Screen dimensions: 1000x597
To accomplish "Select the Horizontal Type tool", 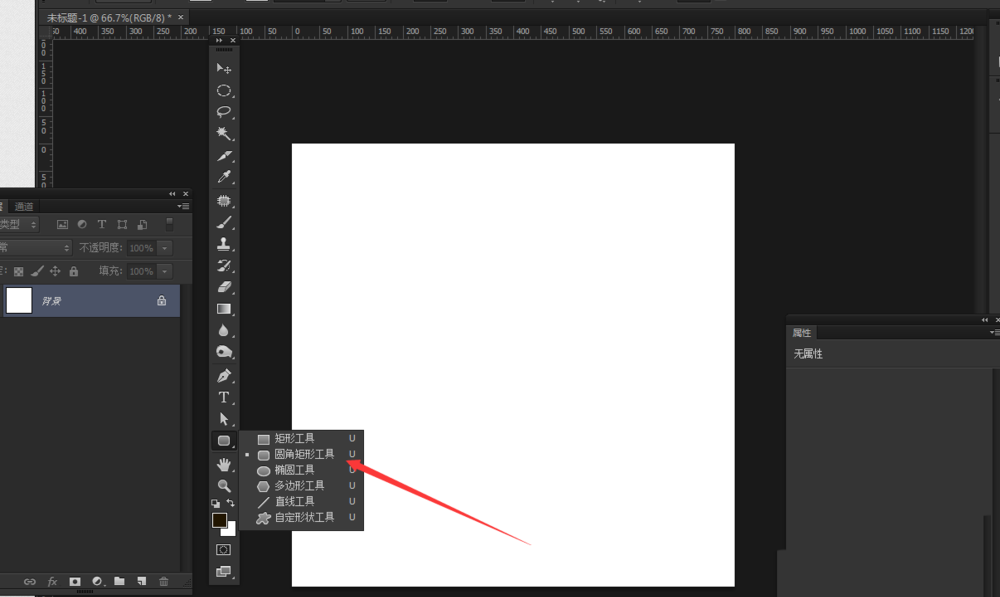I will point(224,397).
